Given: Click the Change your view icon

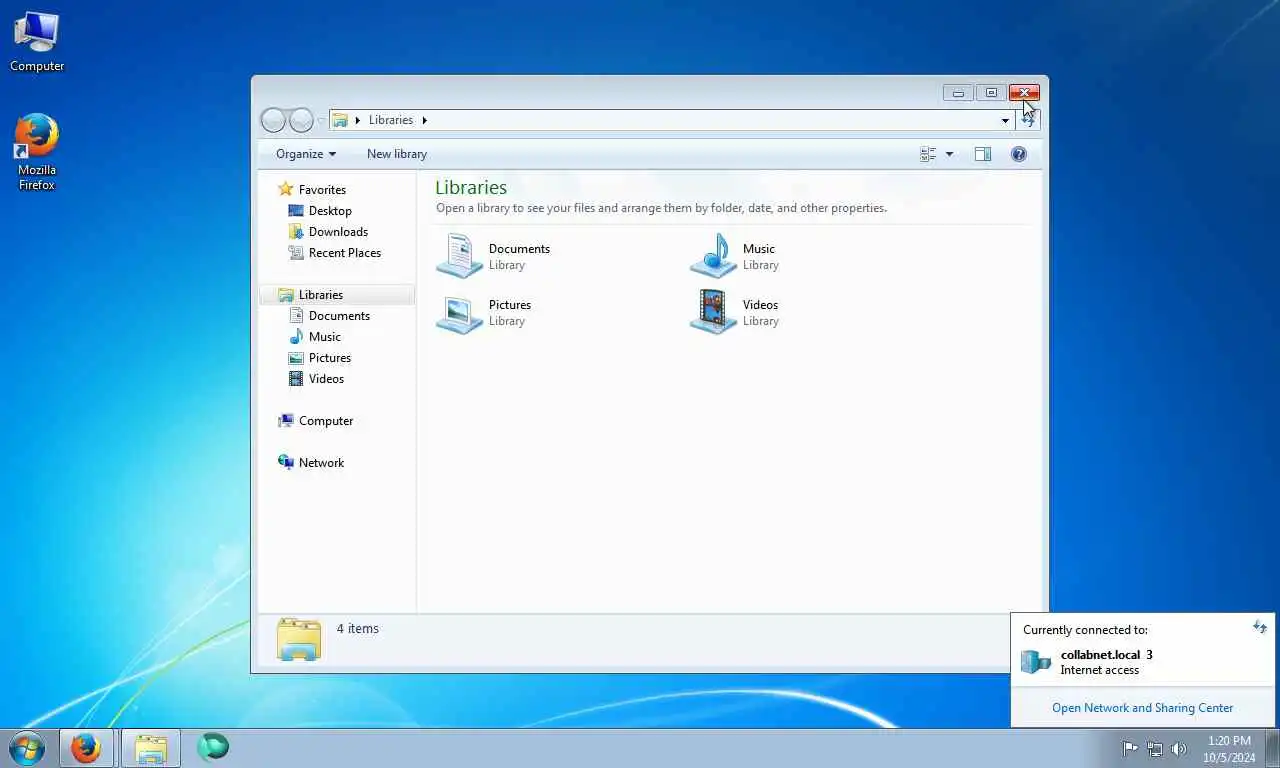Looking at the screenshot, I should point(928,154).
